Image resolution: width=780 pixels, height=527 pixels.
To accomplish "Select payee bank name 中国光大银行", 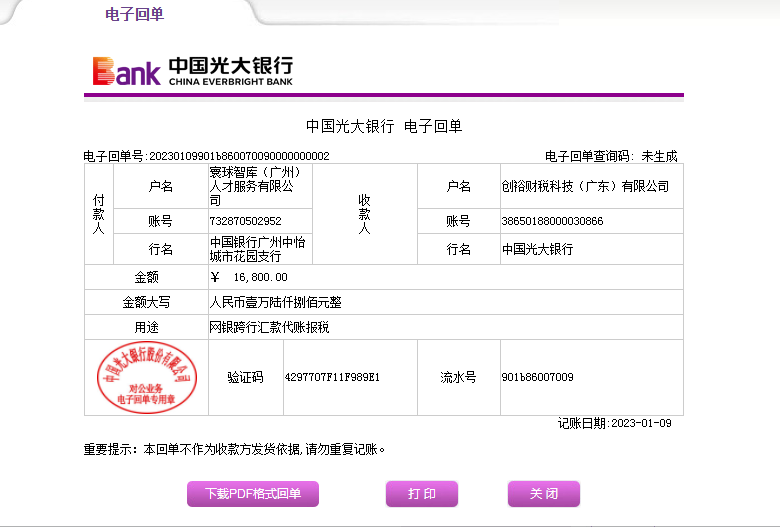I will pyautogui.click(x=537, y=249).
